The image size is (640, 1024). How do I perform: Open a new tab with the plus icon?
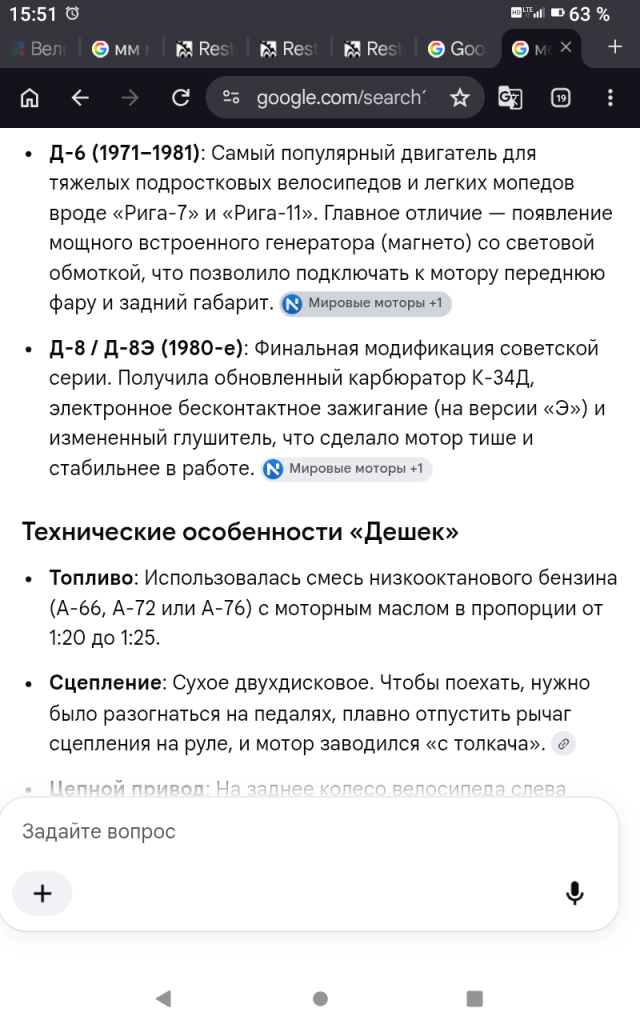pos(615,46)
